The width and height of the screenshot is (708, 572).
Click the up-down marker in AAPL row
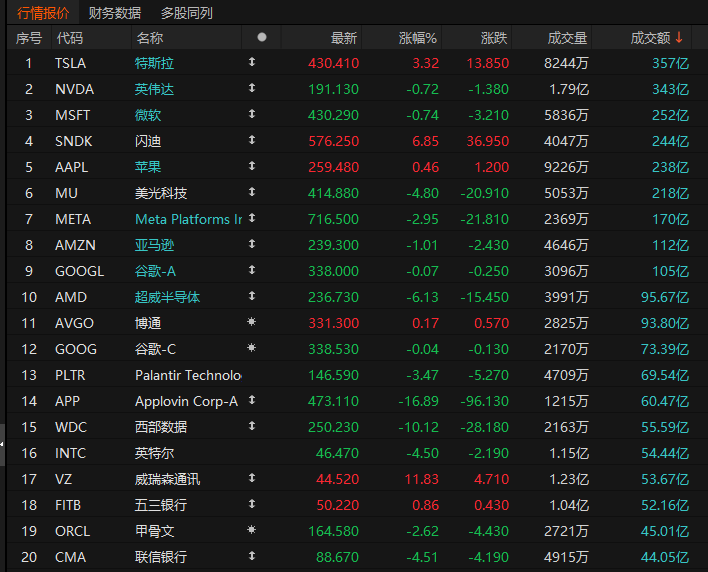(x=252, y=166)
